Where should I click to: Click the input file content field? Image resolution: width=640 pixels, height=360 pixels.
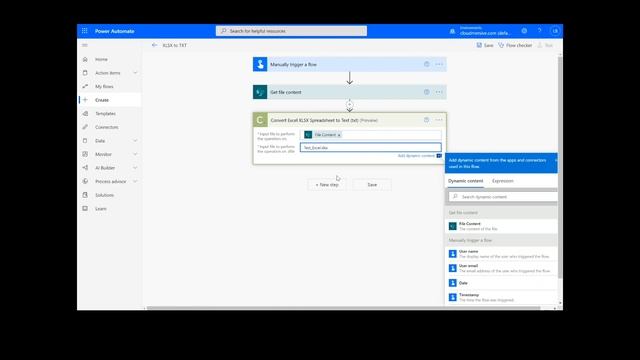pyautogui.click(x=371, y=135)
